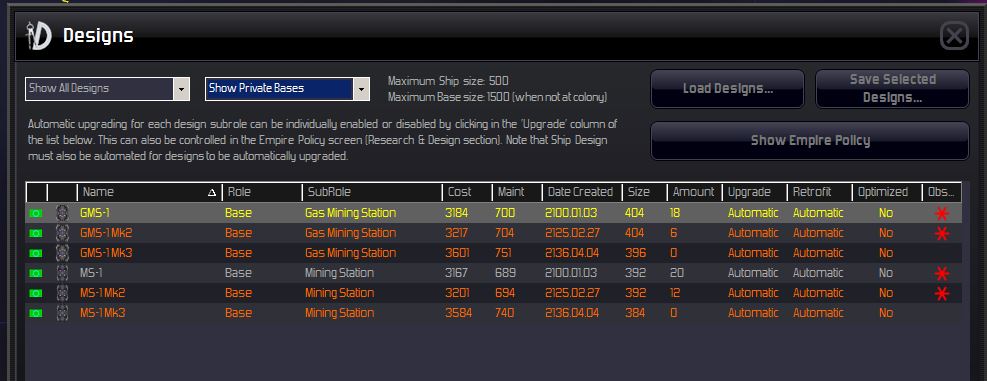Click the cost value 3184
This screenshot has height=381, width=987.
click(x=456, y=213)
